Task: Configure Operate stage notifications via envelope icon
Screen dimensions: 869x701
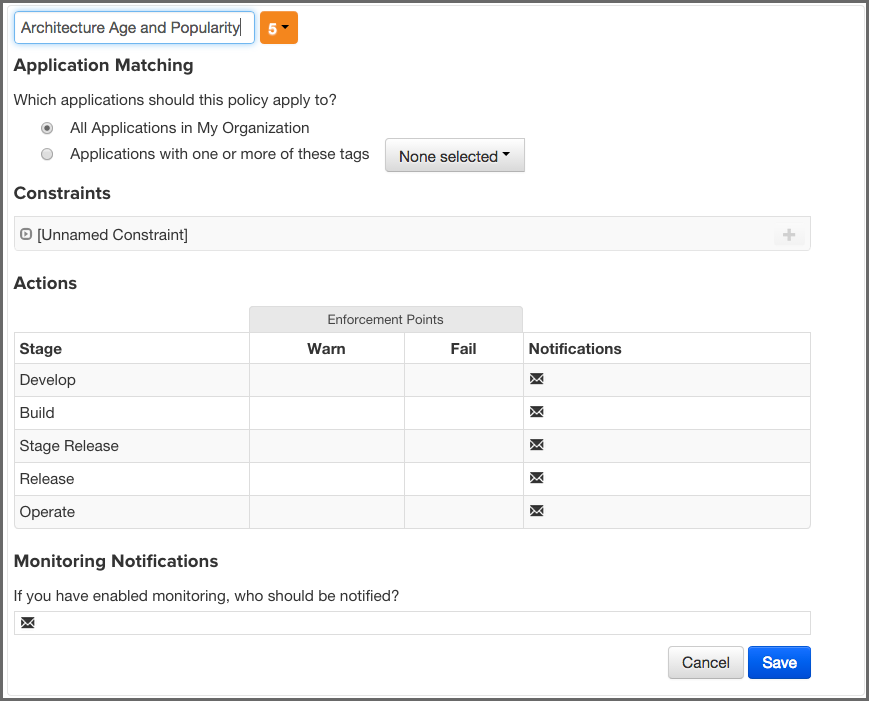Action: (537, 511)
